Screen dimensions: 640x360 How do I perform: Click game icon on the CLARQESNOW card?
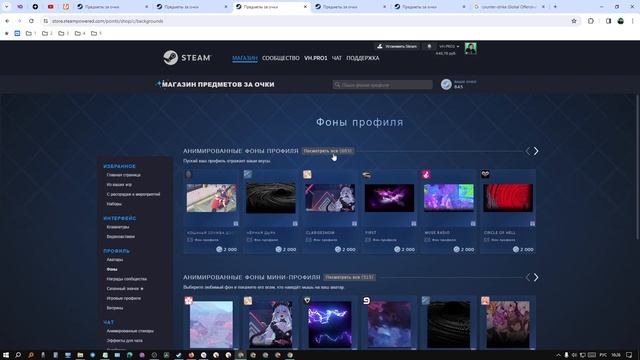pyautogui.click(x=307, y=175)
